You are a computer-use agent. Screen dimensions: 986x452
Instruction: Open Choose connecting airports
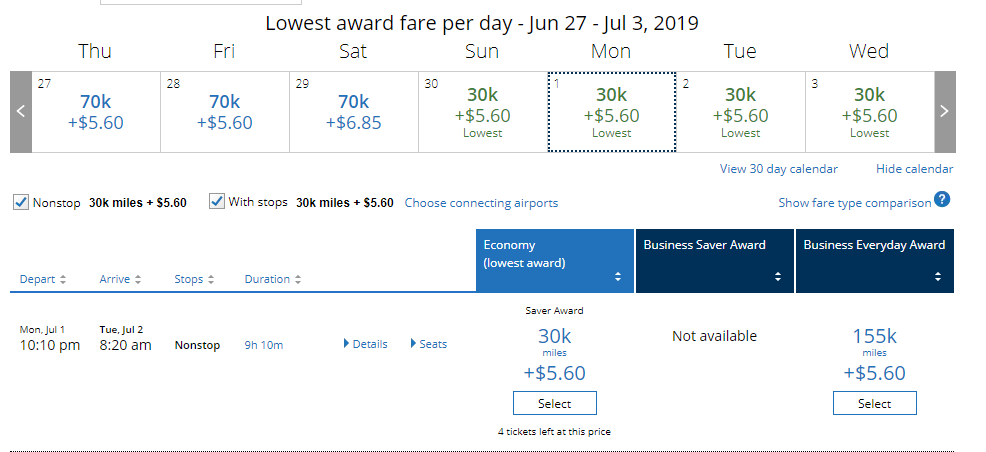coord(481,203)
